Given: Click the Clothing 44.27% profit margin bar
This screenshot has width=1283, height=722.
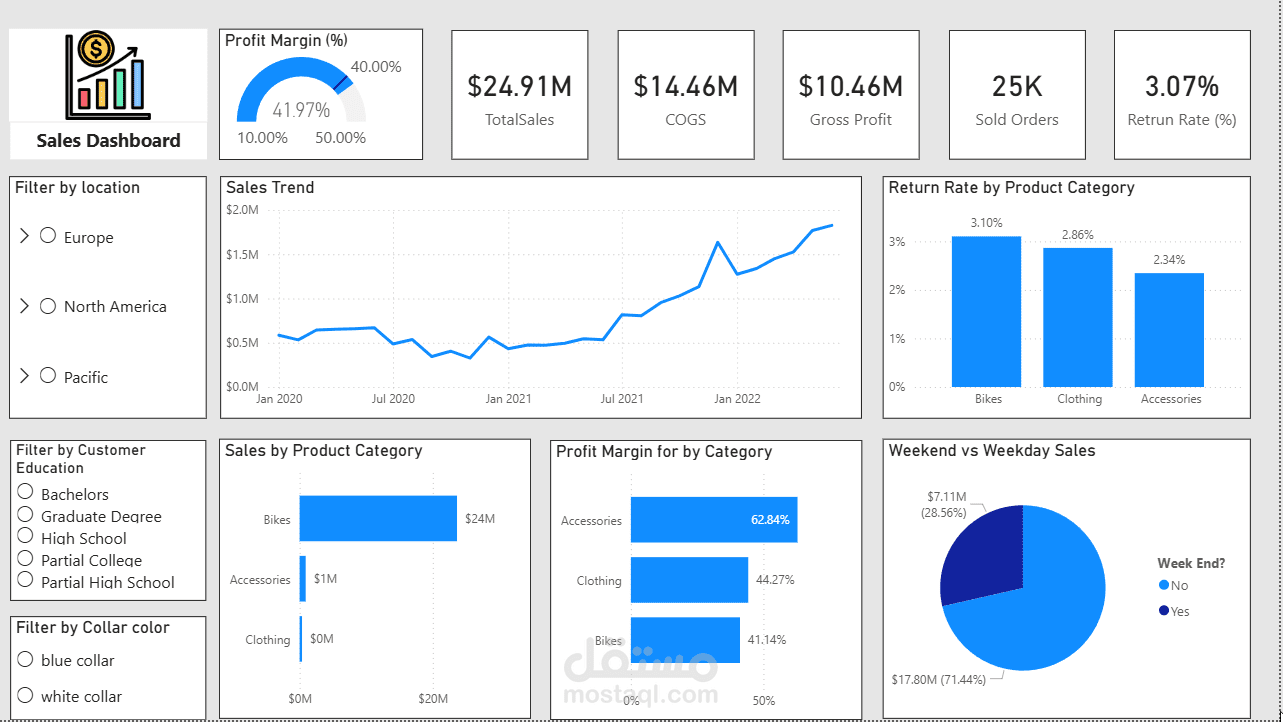Looking at the screenshot, I should point(689,580).
